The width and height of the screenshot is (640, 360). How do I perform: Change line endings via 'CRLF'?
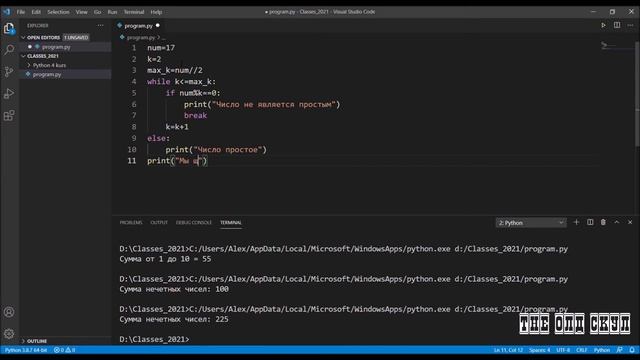[582, 350]
